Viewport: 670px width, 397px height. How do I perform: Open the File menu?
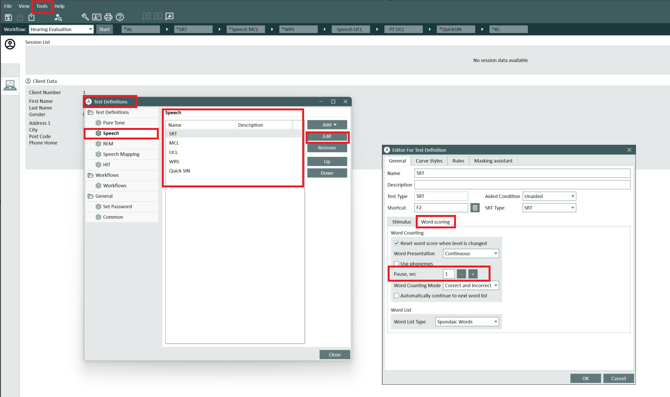(8, 6)
